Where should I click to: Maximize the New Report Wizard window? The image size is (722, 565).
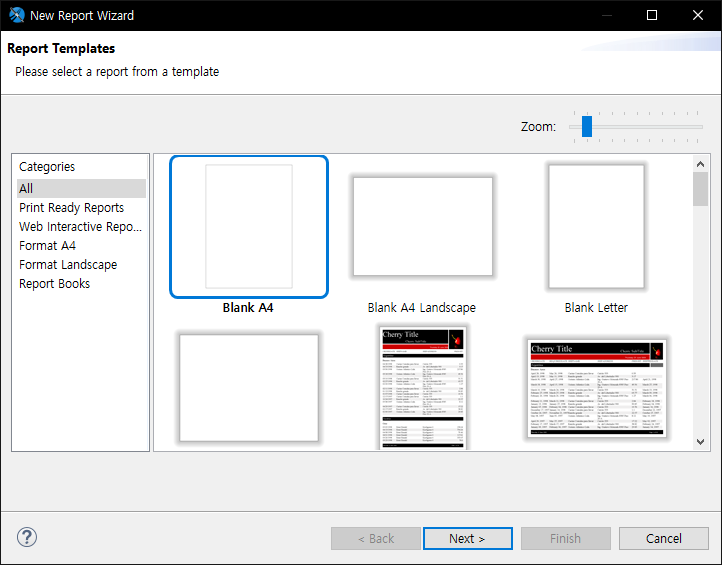pos(652,15)
